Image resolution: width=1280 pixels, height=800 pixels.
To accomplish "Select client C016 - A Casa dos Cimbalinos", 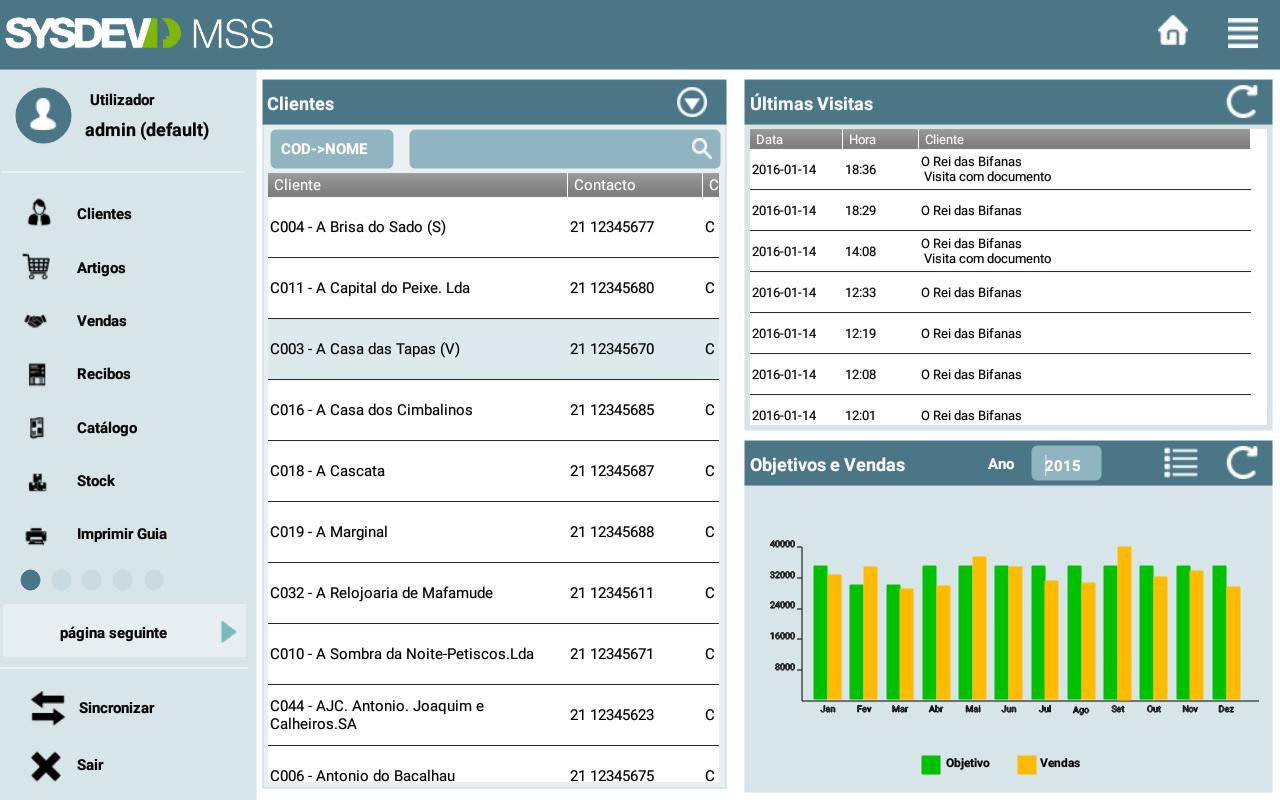I will tap(493, 410).
